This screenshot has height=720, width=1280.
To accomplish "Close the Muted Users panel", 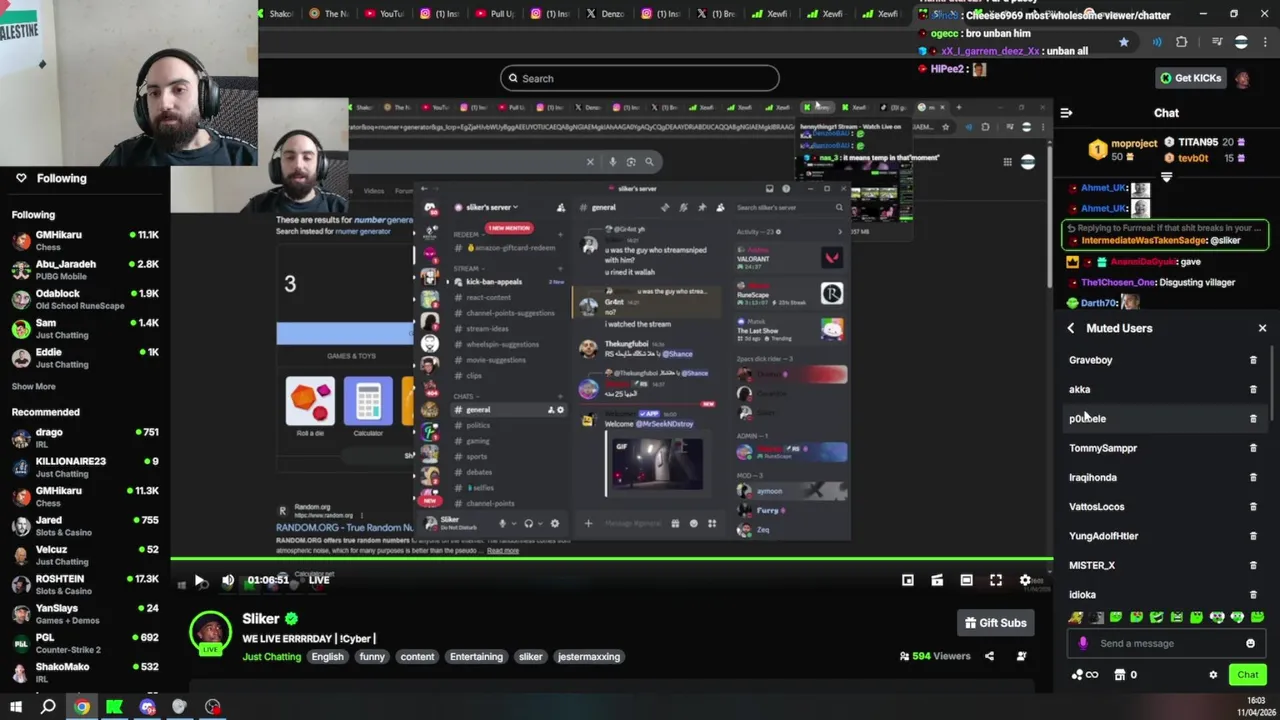I will (1262, 328).
